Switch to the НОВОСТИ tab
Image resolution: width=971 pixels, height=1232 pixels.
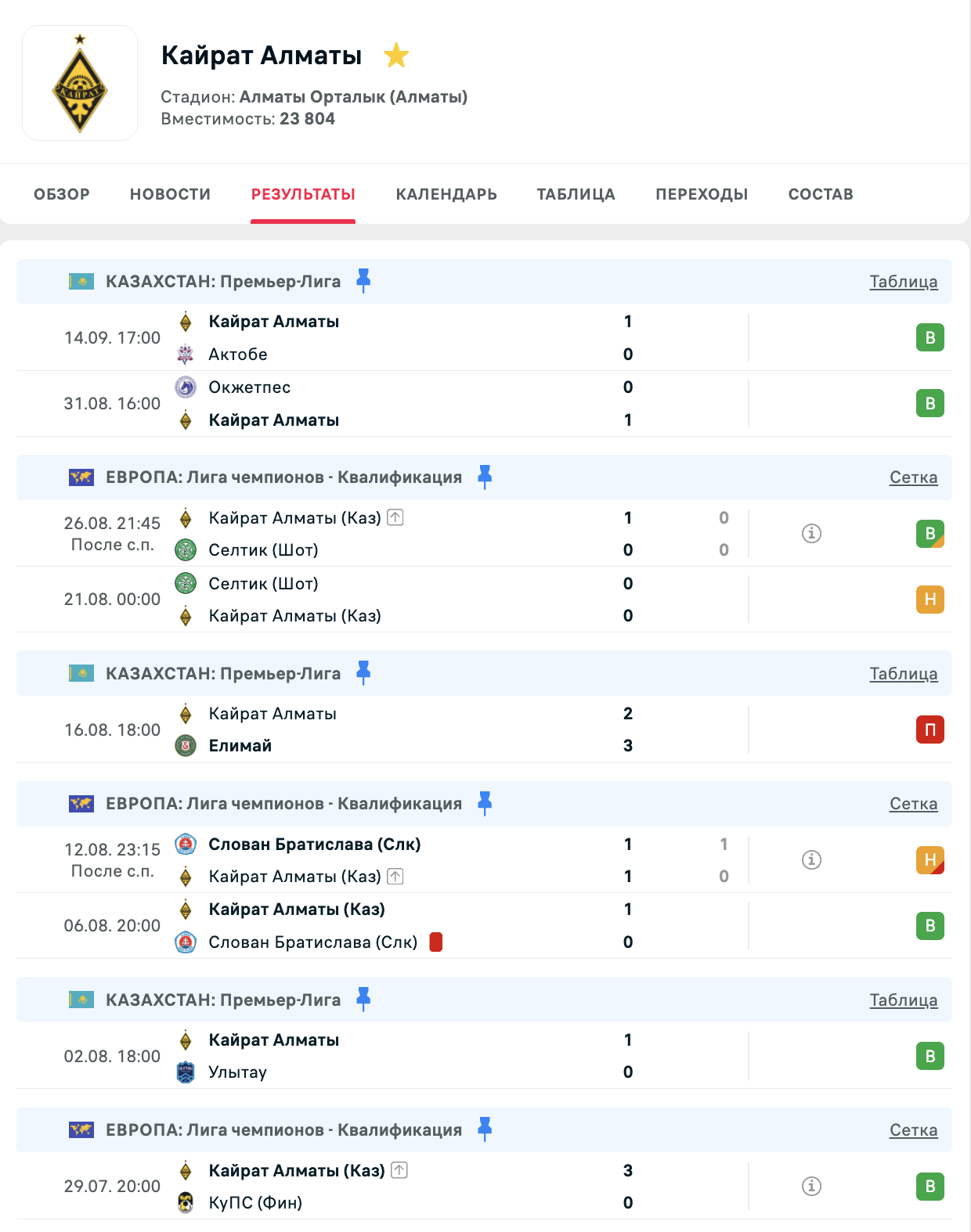170,194
